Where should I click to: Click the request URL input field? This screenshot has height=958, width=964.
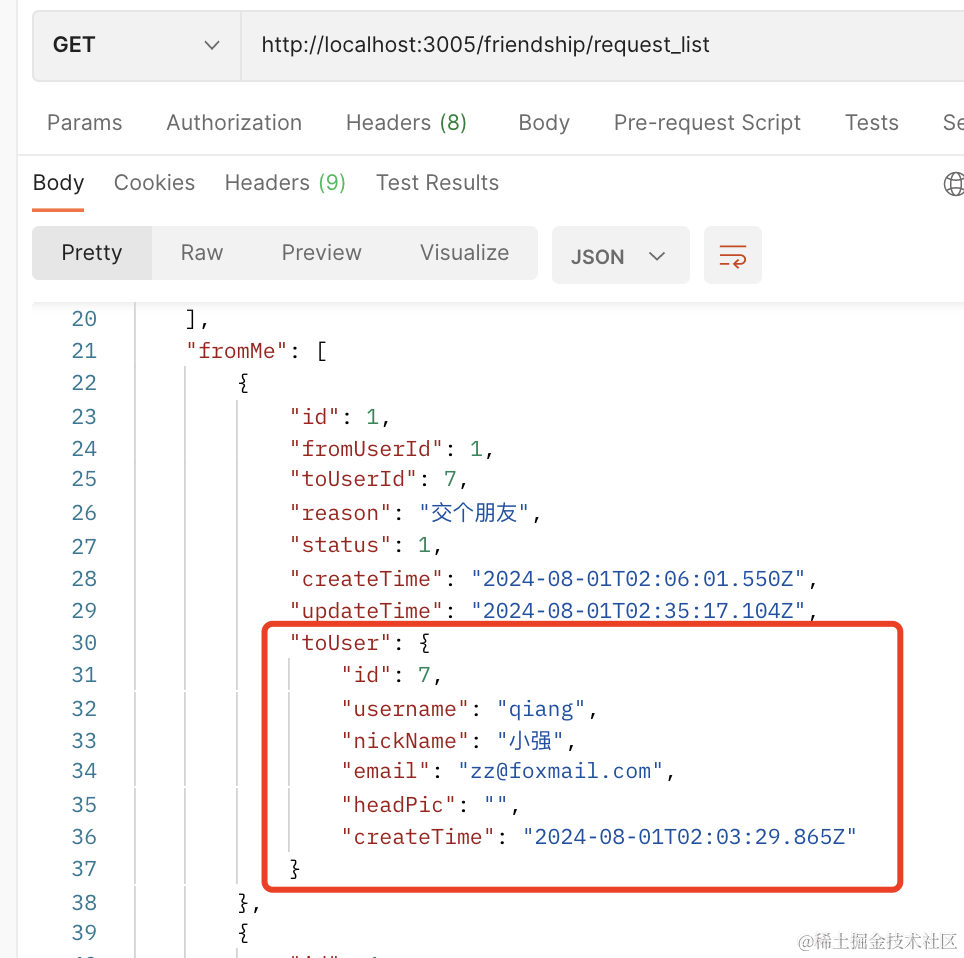pyautogui.click(x=600, y=45)
